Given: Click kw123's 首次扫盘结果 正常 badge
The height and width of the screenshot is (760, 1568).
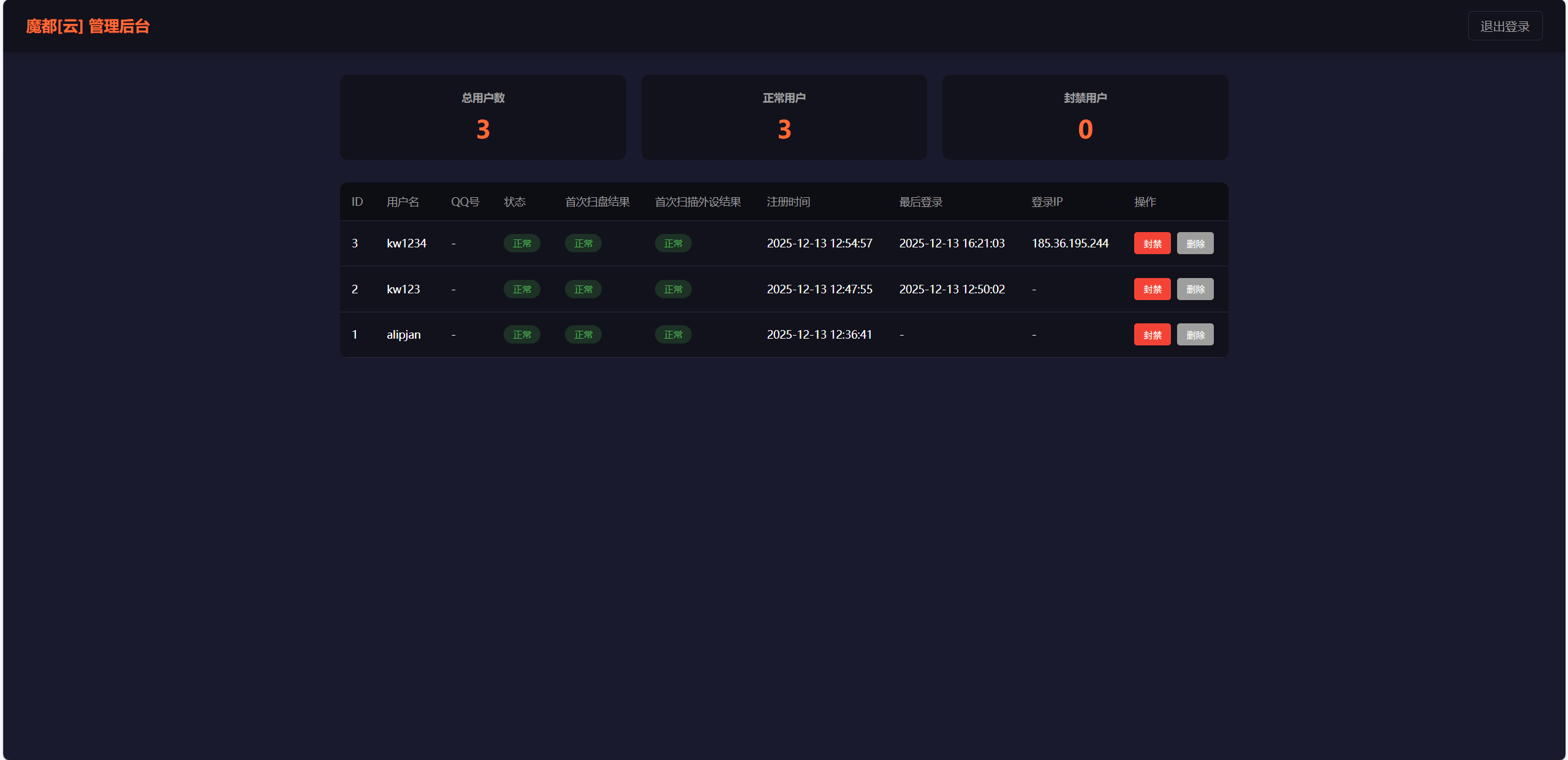Looking at the screenshot, I should [583, 289].
